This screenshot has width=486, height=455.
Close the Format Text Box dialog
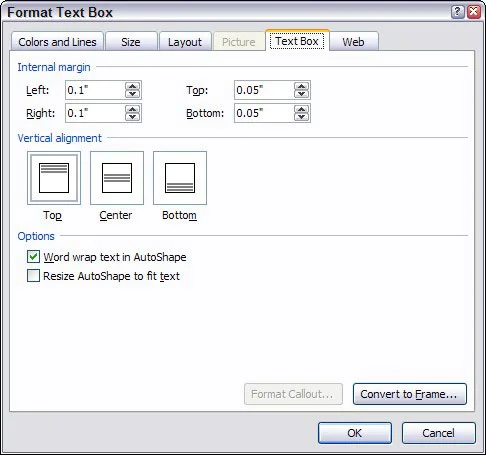(x=474, y=12)
